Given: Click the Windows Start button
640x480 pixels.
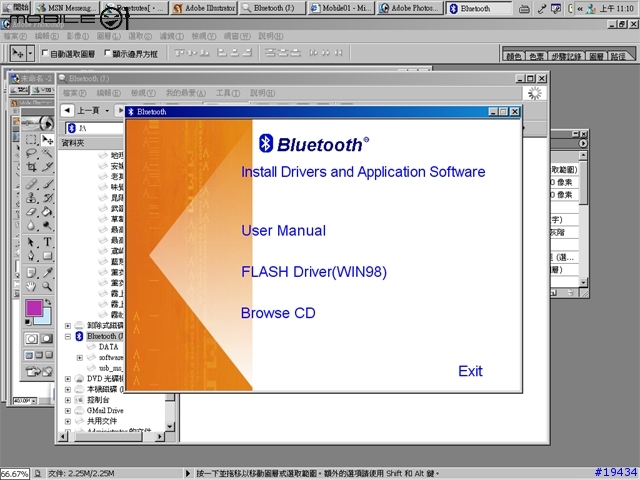Looking at the screenshot, I should [15, 7].
